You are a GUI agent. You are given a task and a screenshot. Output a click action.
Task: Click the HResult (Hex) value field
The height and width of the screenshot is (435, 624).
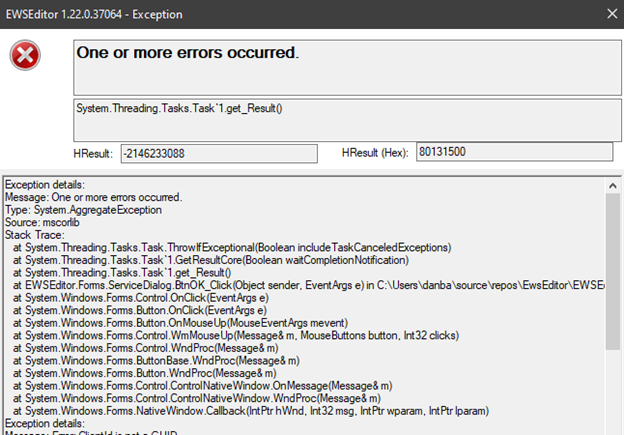514,153
